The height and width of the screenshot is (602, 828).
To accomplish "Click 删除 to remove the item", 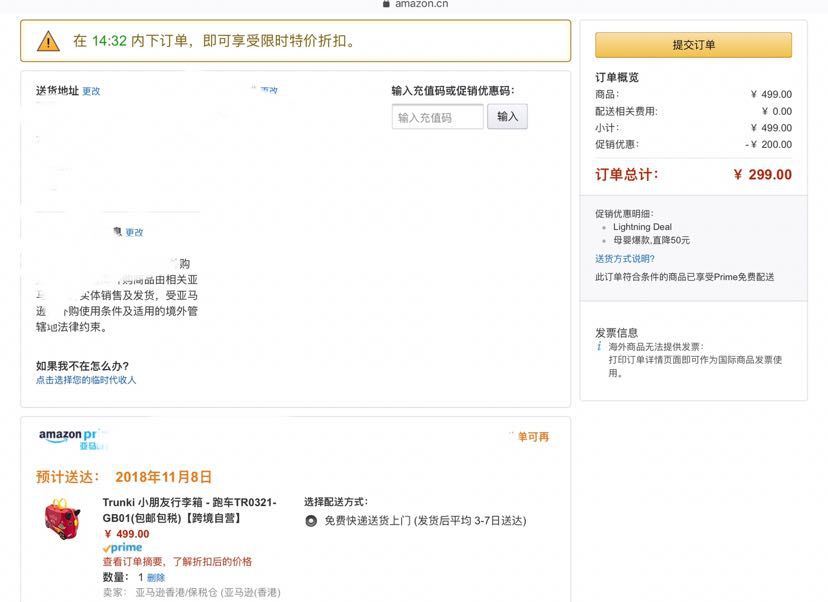I will pos(156,578).
